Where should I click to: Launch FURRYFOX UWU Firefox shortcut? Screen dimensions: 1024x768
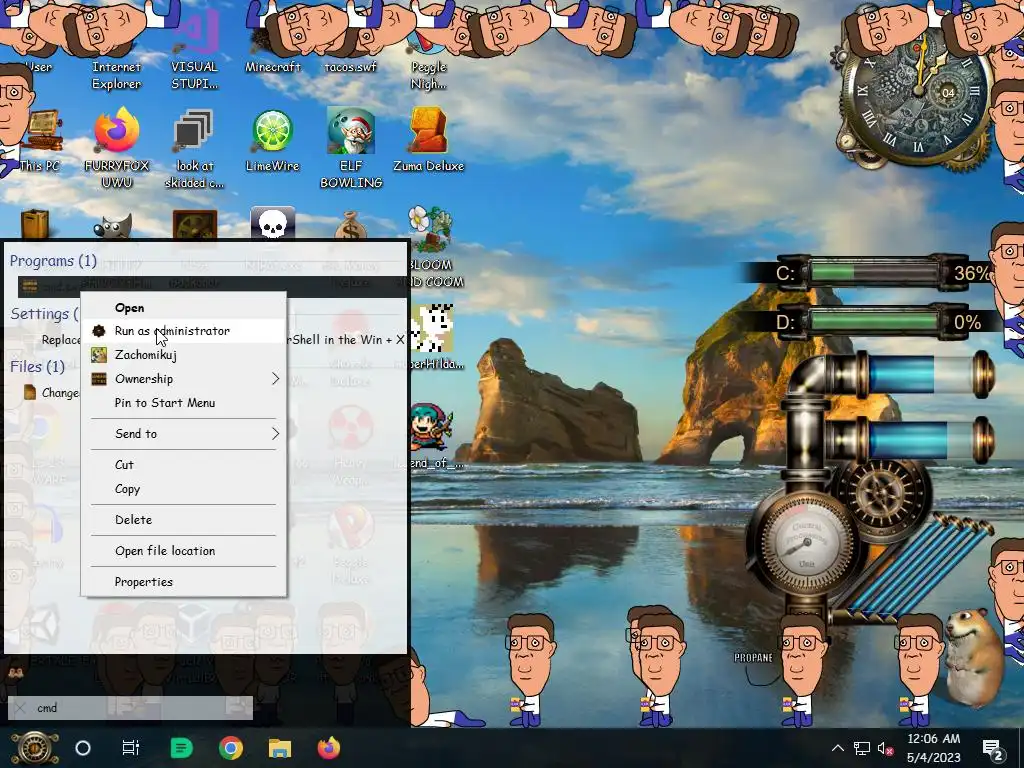116,149
